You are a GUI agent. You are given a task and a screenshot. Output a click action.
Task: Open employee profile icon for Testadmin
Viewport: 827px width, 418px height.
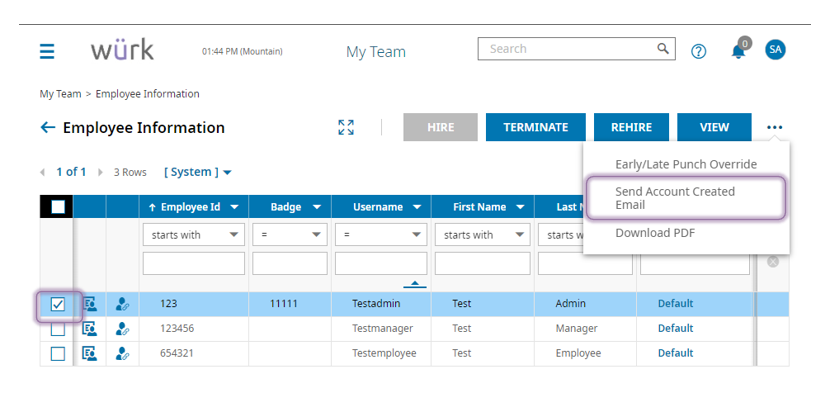pyautogui.click(x=90, y=304)
